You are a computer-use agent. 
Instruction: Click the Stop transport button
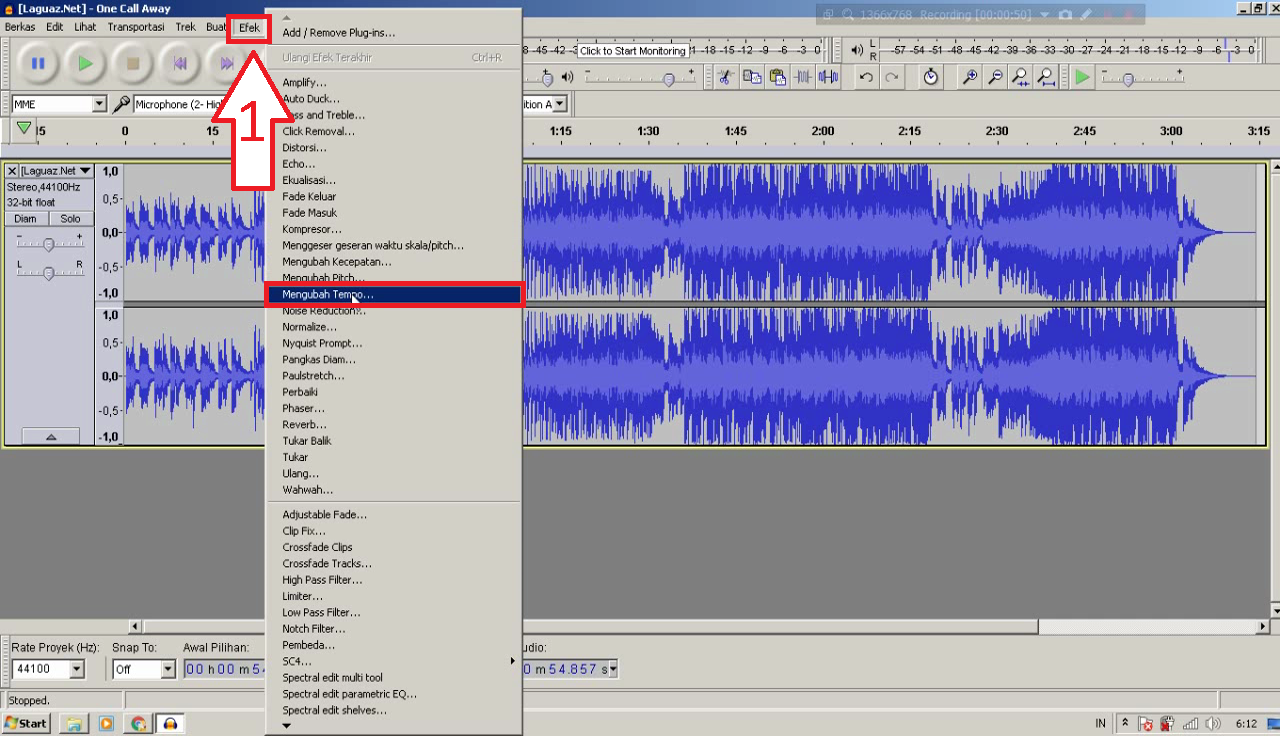coord(133,64)
